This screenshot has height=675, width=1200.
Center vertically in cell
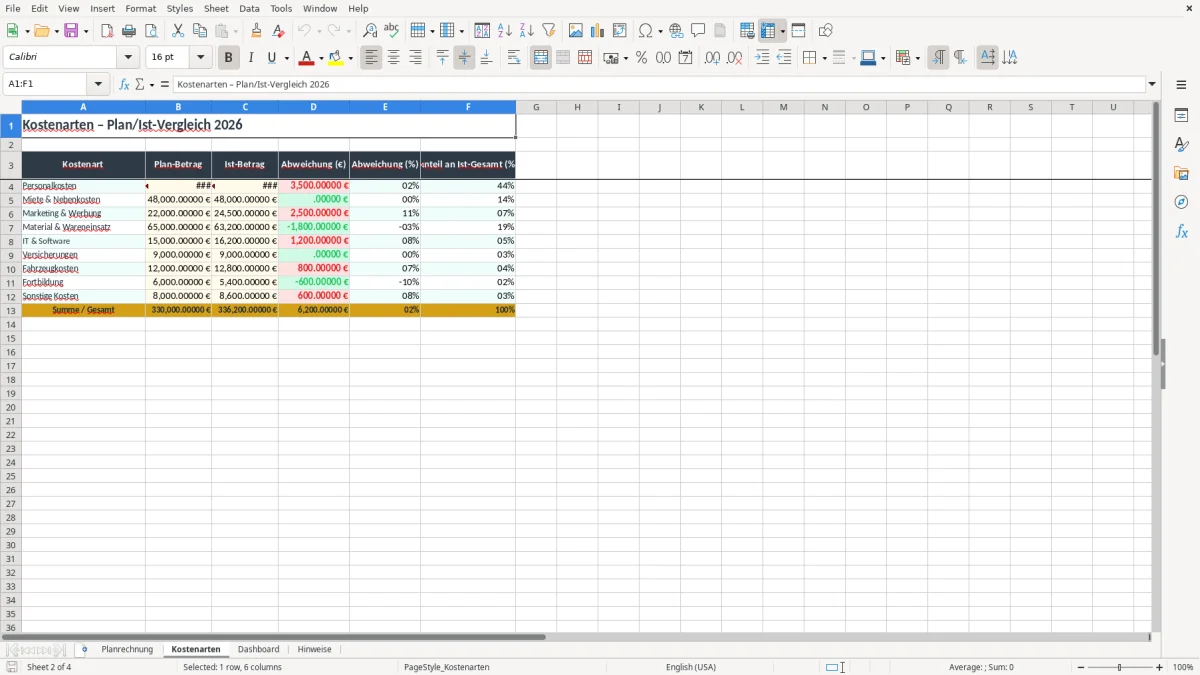(465, 58)
